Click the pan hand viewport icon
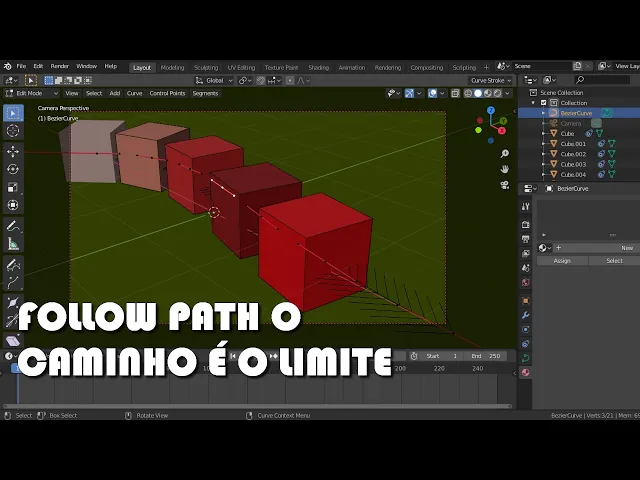 tap(505, 169)
